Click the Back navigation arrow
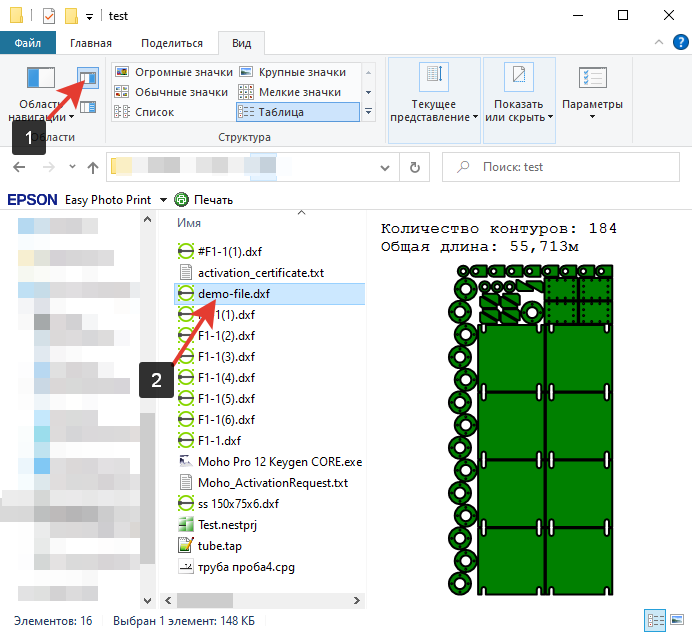 pos(19,167)
